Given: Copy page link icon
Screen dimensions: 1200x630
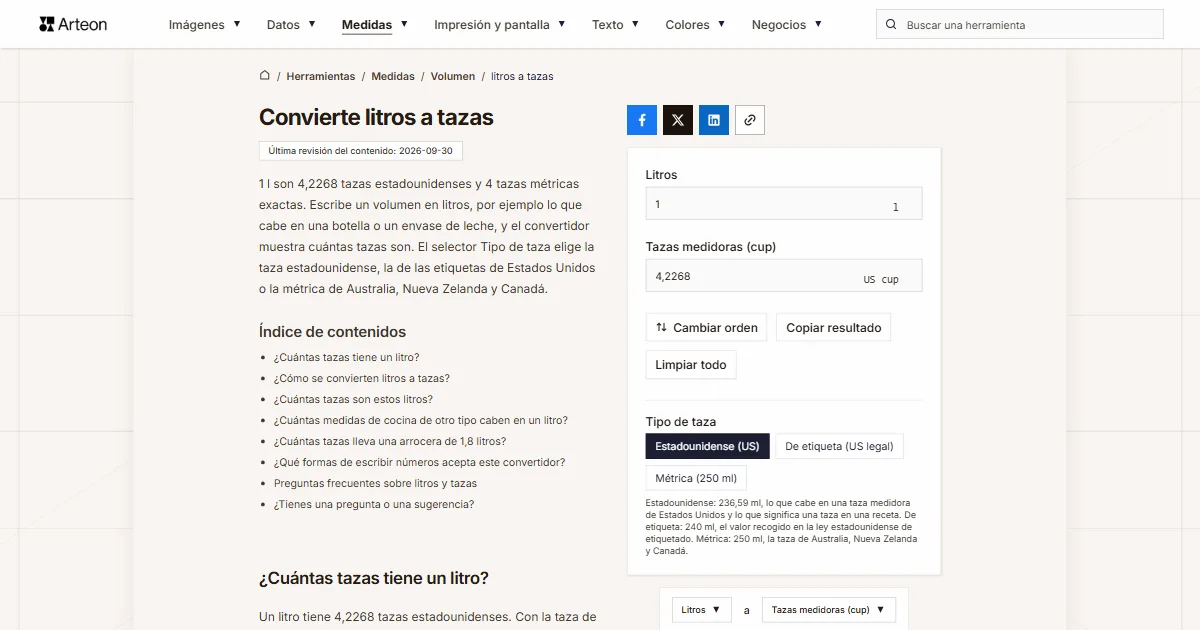Looking at the screenshot, I should [x=750, y=120].
